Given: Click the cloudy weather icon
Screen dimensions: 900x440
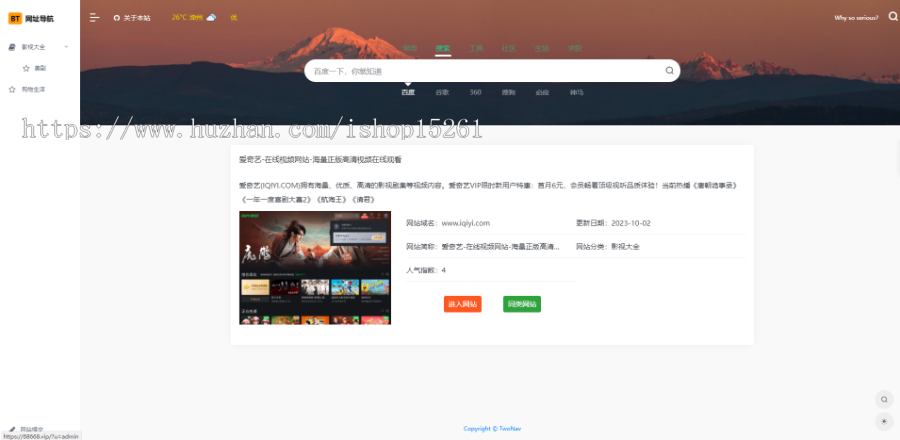Looking at the screenshot, I should [x=212, y=17].
